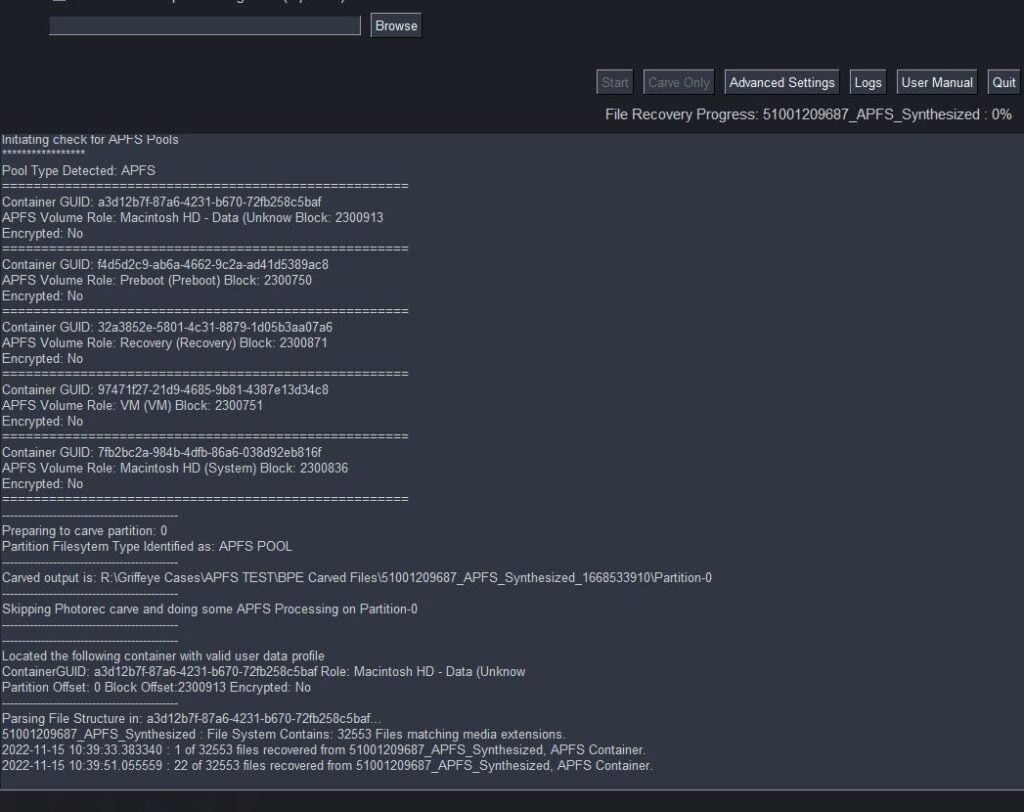The width and height of the screenshot is (1024, 812).
Task: Quit the application
Action: (x=1003, y=82)
